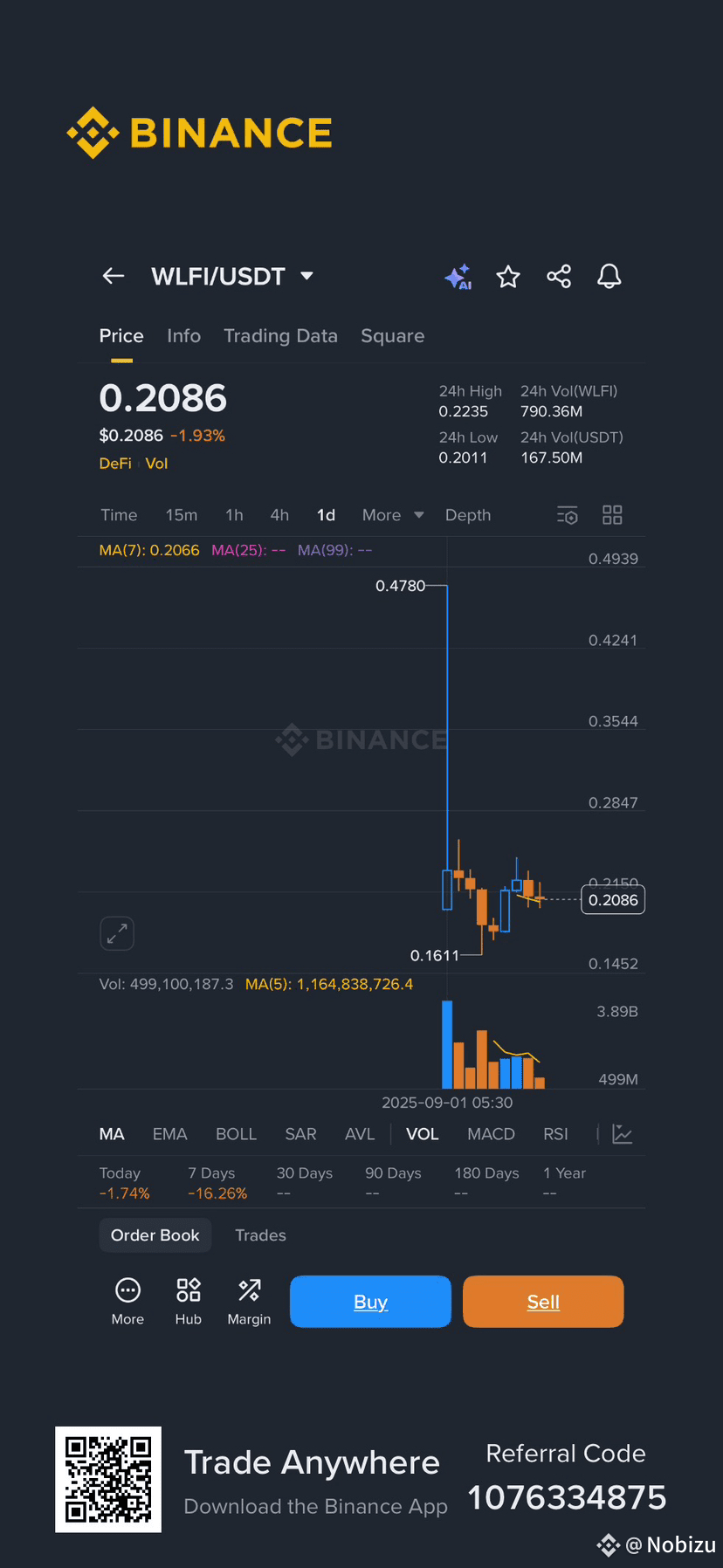Open the price alert bell icon
Viewport: 723px width, 1568px height.
point(609,277)
